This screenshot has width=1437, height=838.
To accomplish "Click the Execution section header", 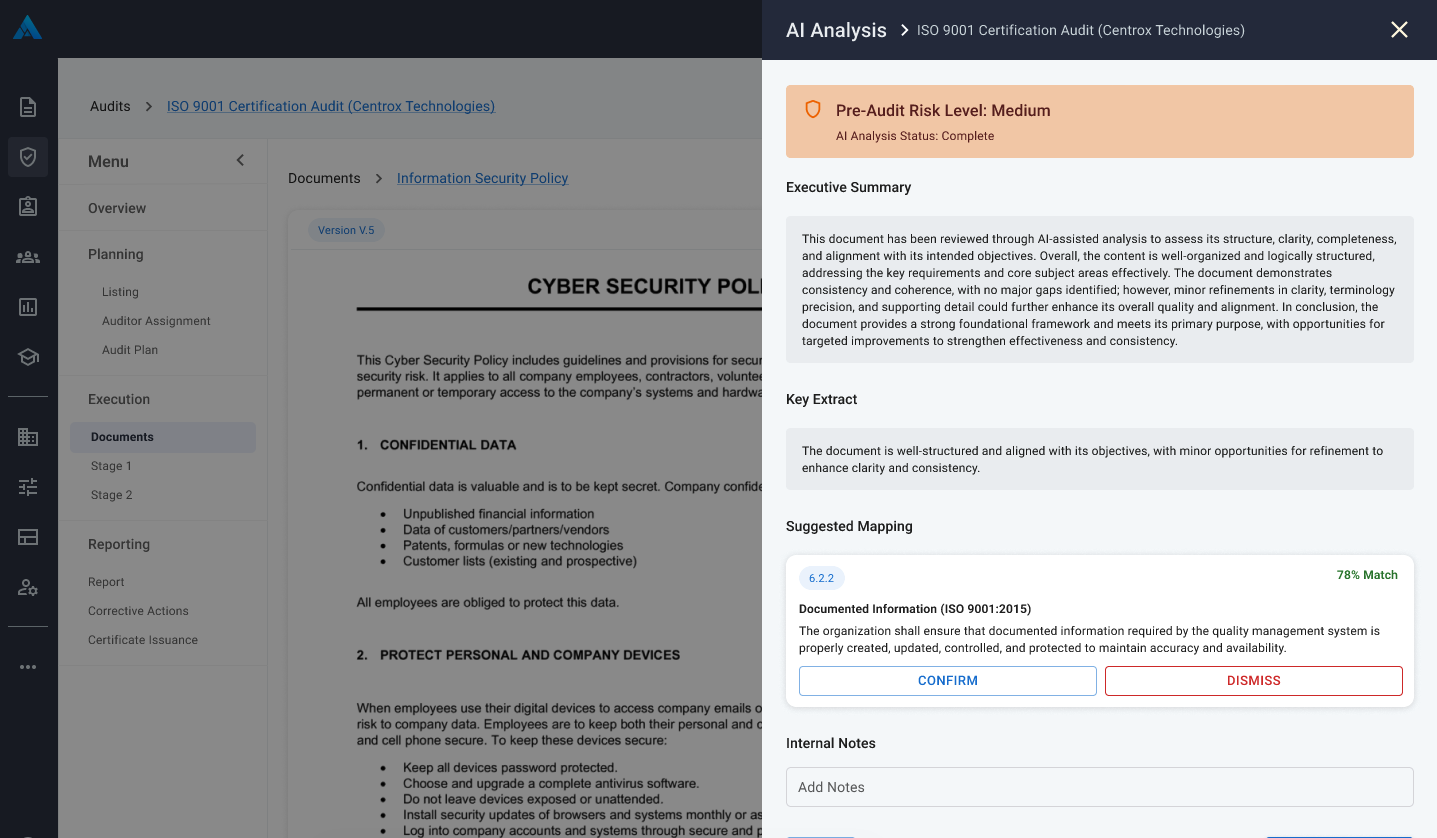I will point(119,399).
